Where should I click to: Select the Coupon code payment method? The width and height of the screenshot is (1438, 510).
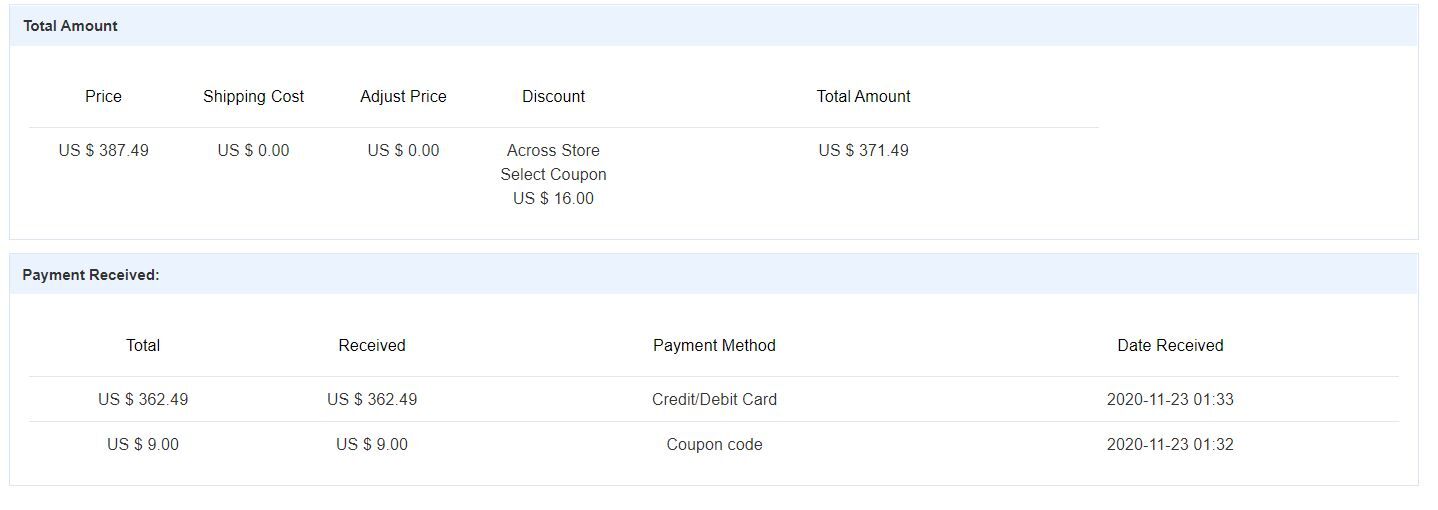tap(714, 444)
